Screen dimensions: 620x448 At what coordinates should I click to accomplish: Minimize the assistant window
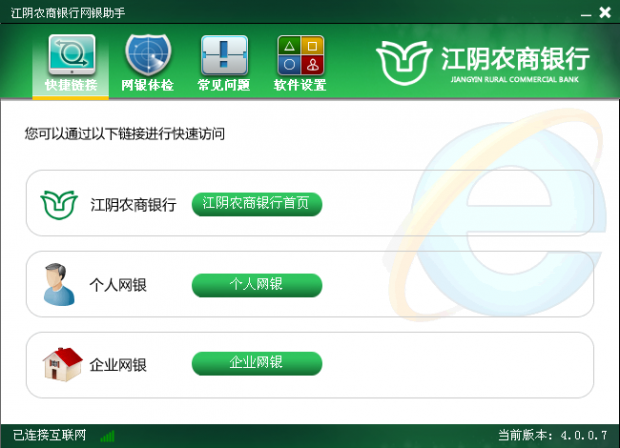tap(586, 13)
